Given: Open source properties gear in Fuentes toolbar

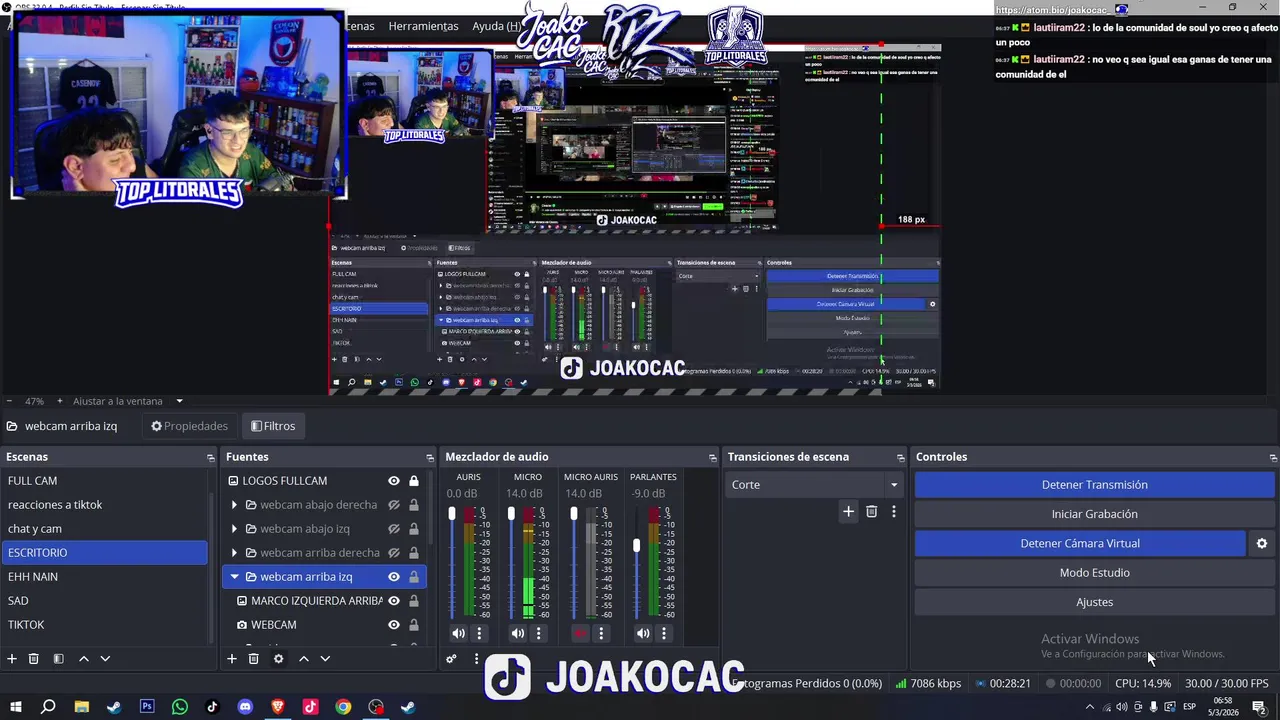Looking at the screenshot, I should point(279,659).
